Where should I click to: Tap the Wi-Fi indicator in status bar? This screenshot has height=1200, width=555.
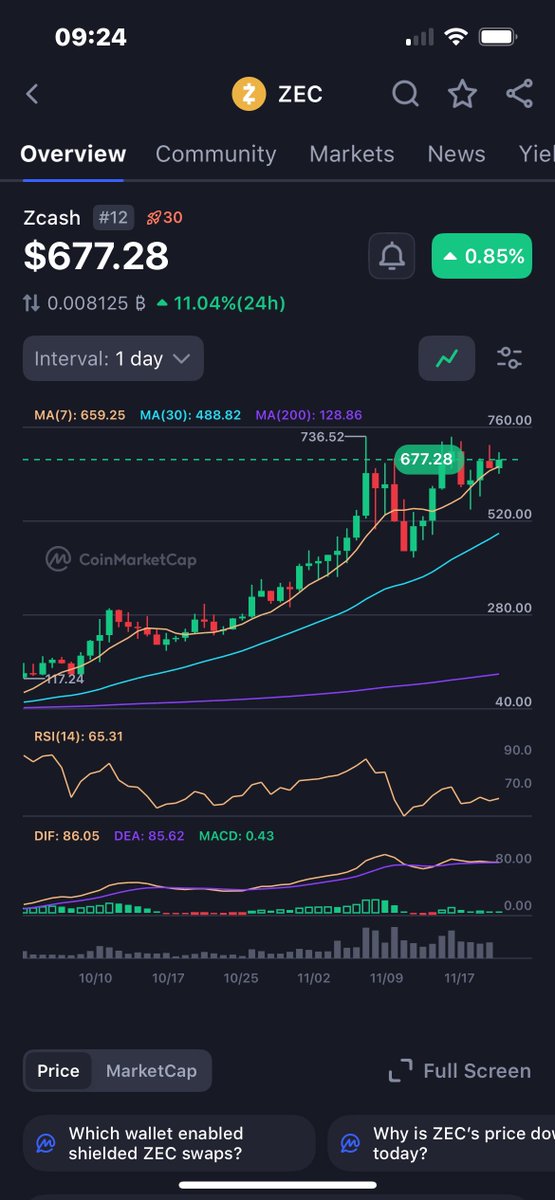point(457,38)
